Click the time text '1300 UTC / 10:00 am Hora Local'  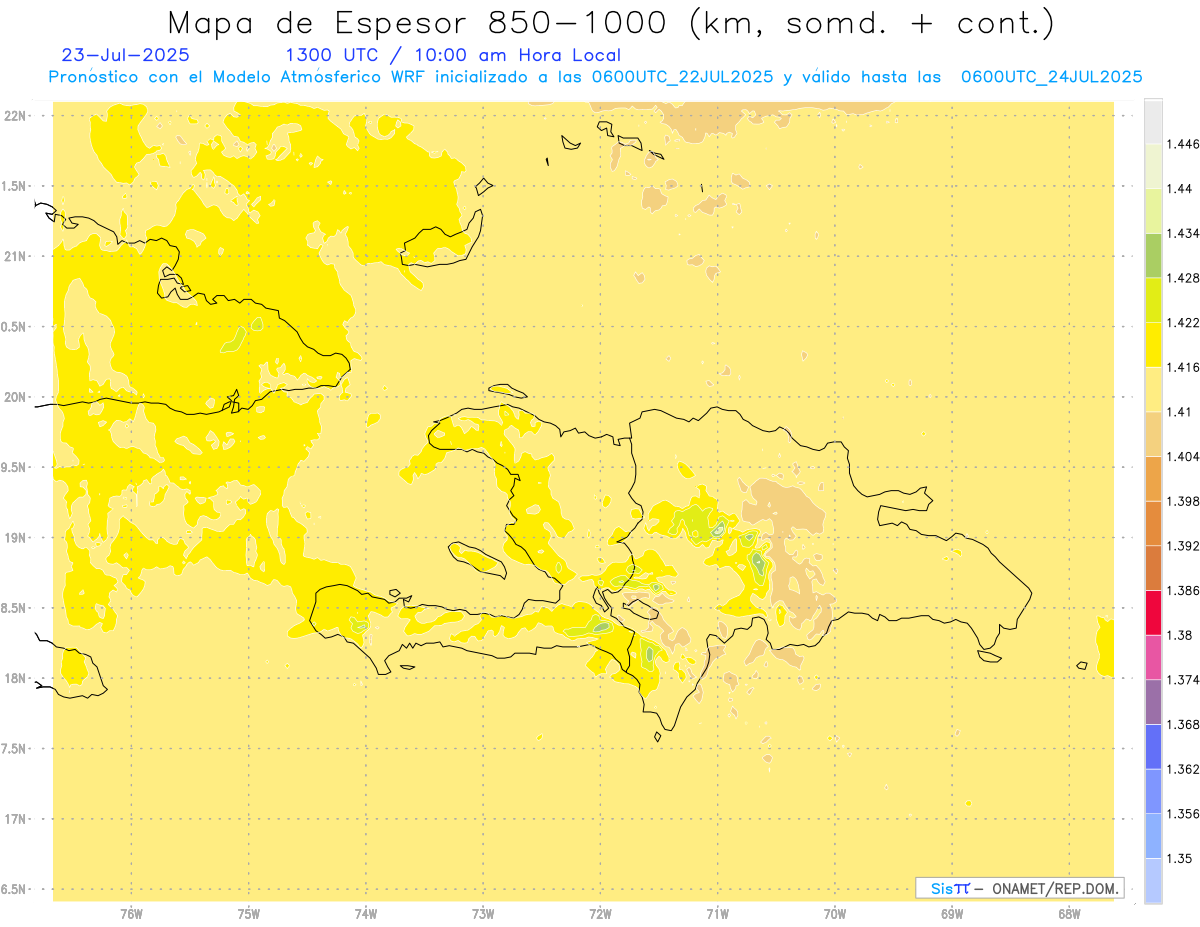coord(453,55)
